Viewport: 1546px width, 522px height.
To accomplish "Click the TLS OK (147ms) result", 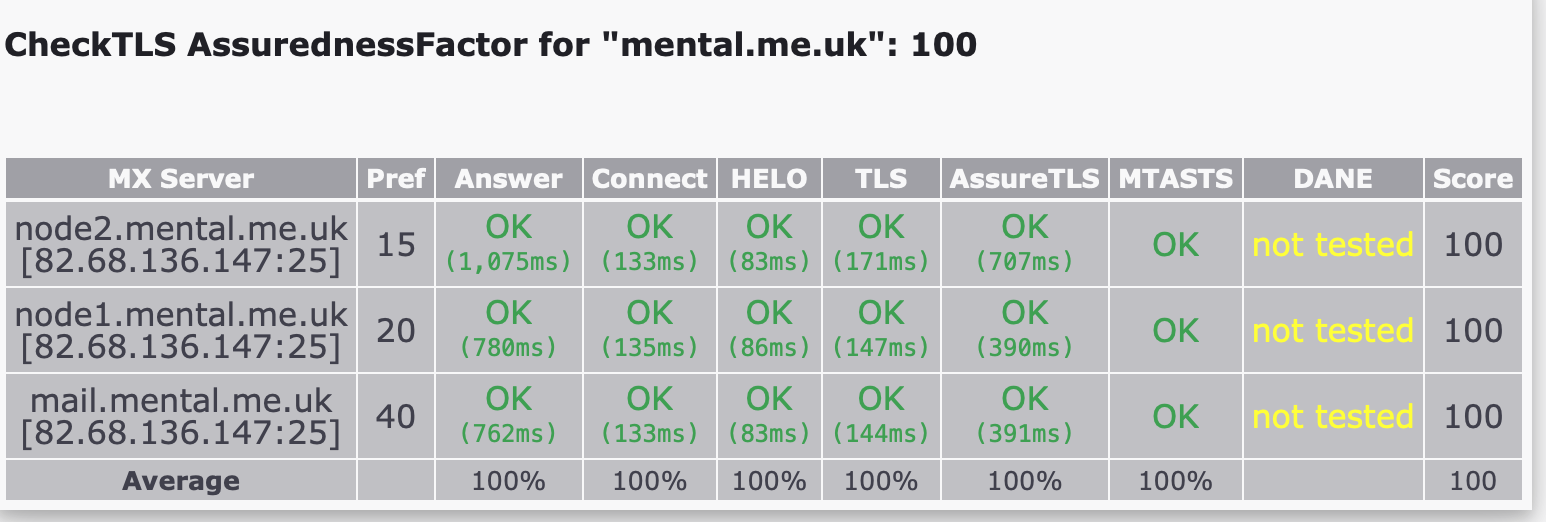I will (x=881, y=330).
